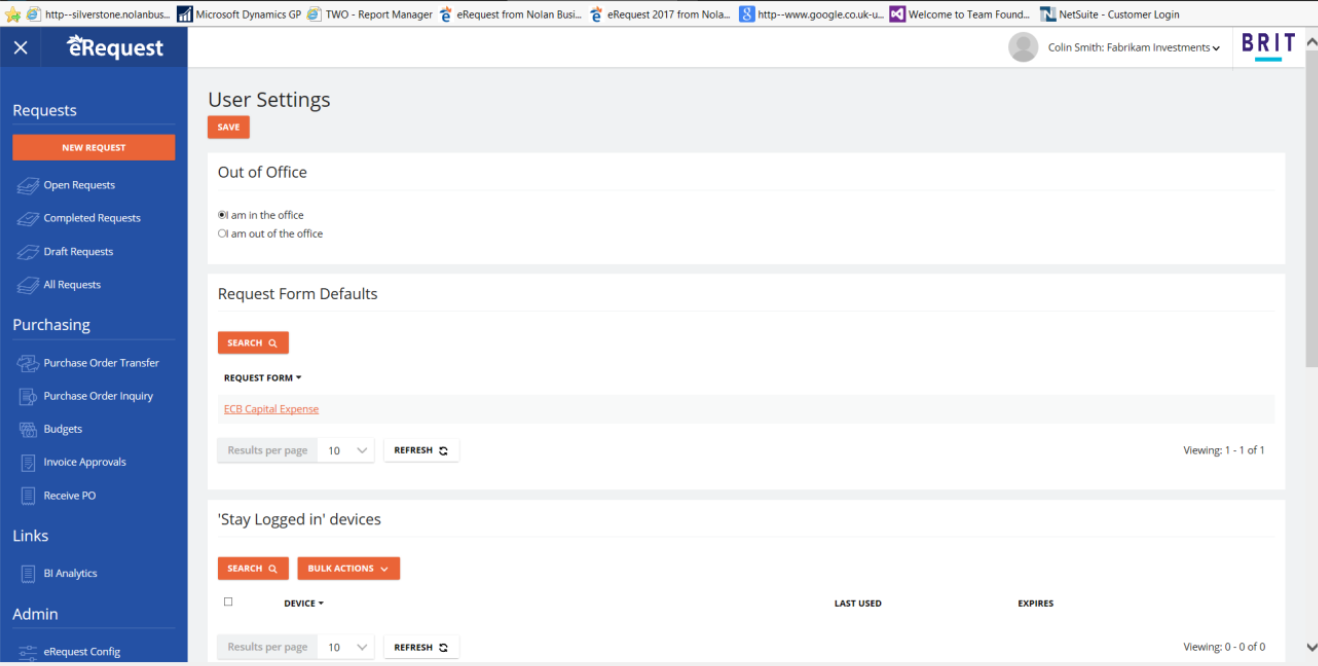Open results per page dropdown under Request Form Defaults
1318x666 pixels.
(x=347, y=451)
